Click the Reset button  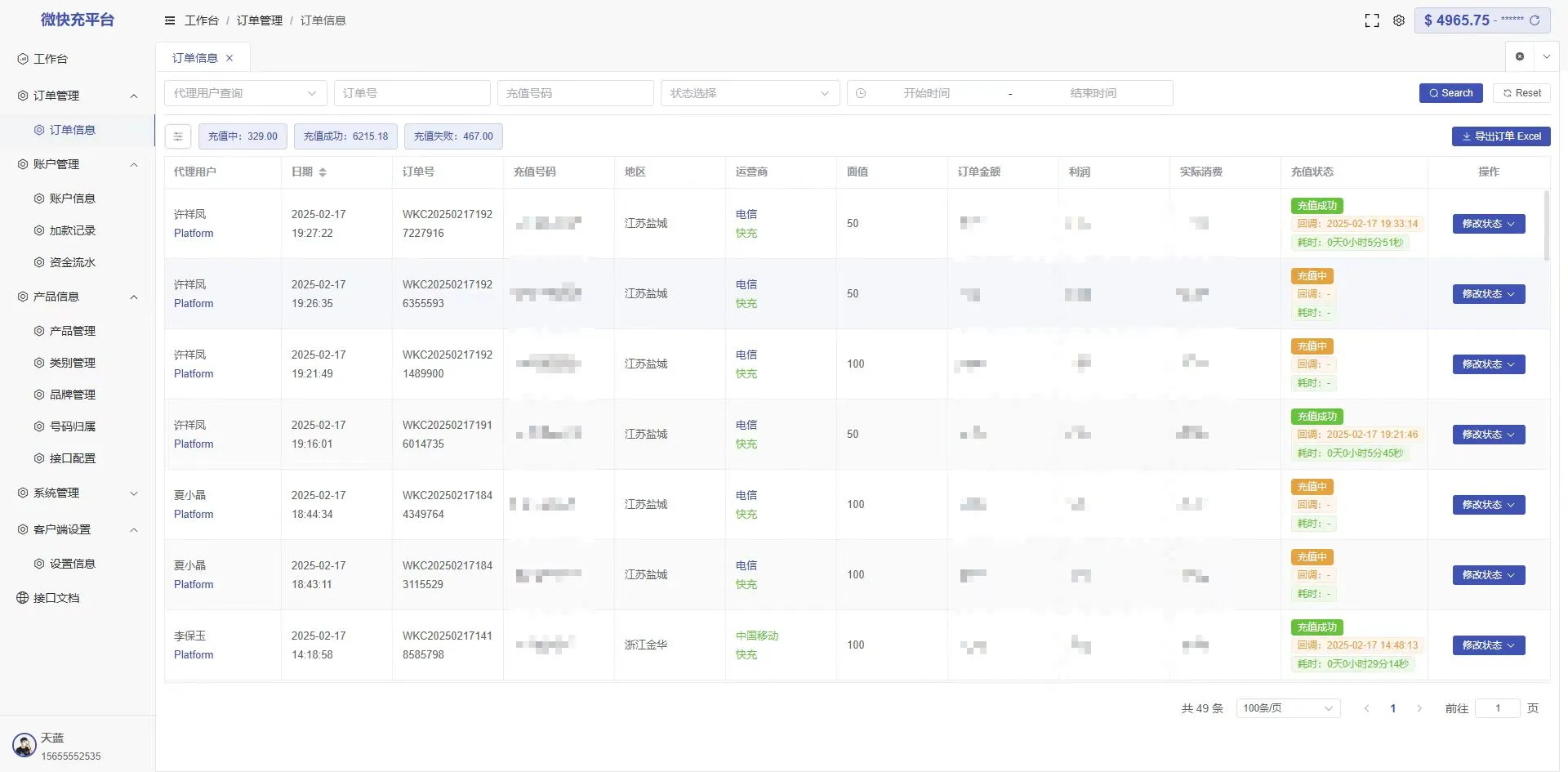click(x=1522, y=93)
